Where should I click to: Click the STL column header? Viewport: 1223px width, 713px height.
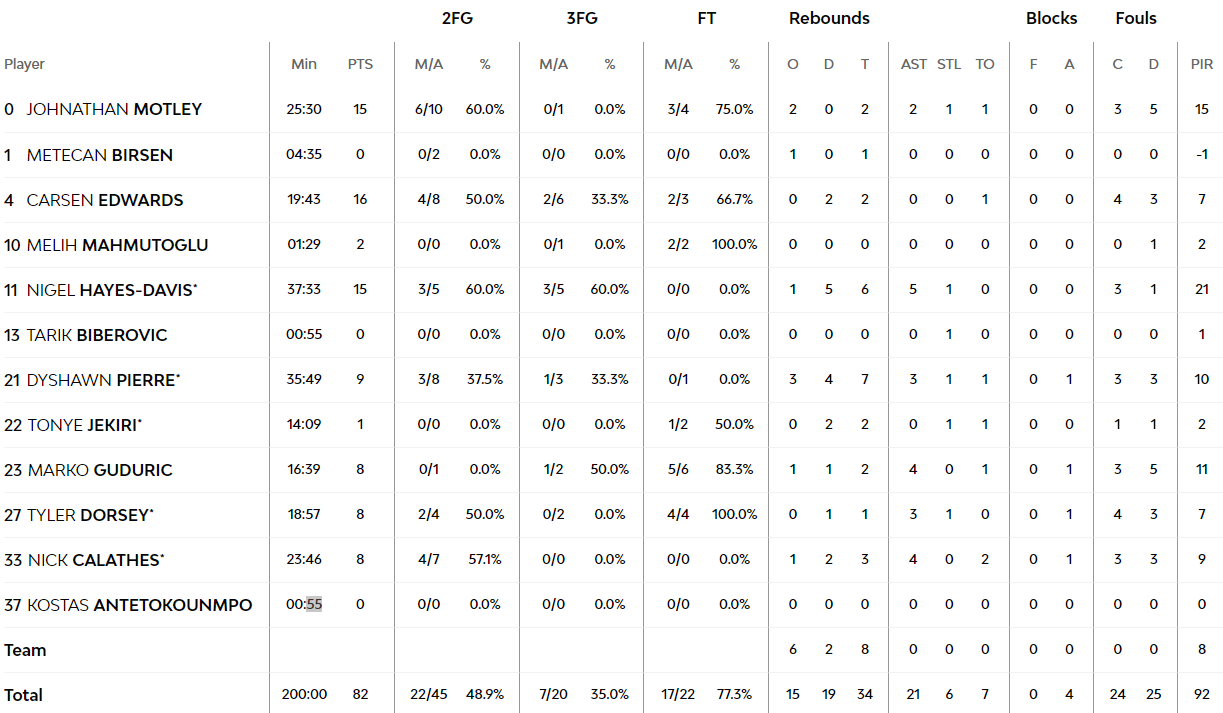coord(949,64)
